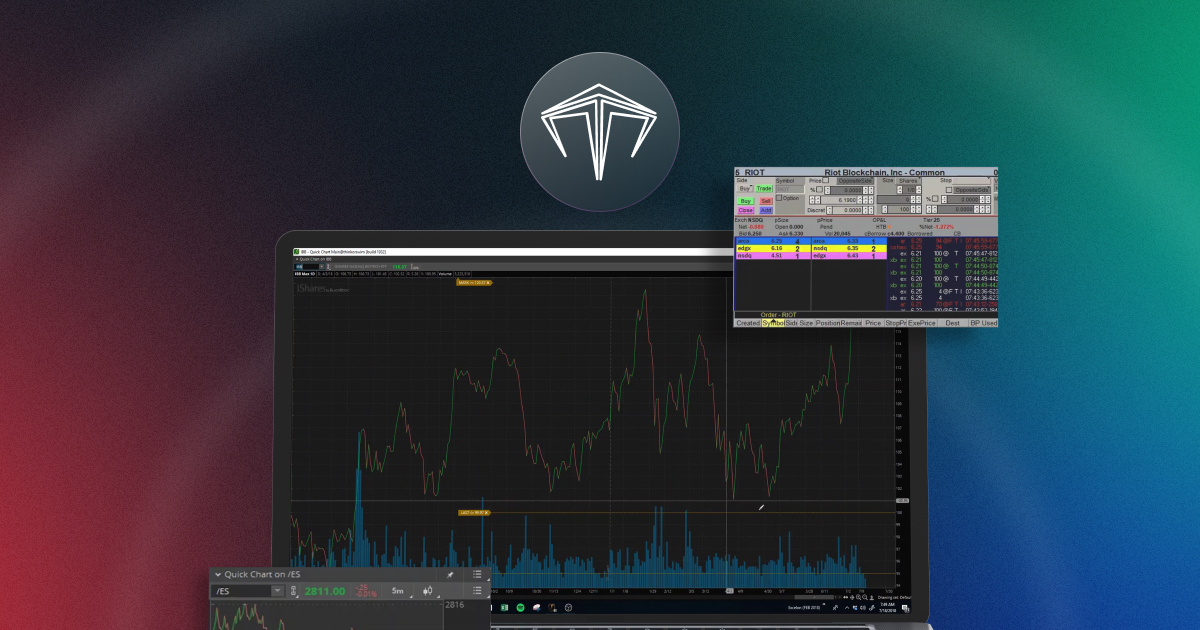Image resolution: width=1200 pixels, height=630 pixels.
Task: Open the list menu icon on /ES panel header
Action: pyautogui.click(x=476, y=574)
